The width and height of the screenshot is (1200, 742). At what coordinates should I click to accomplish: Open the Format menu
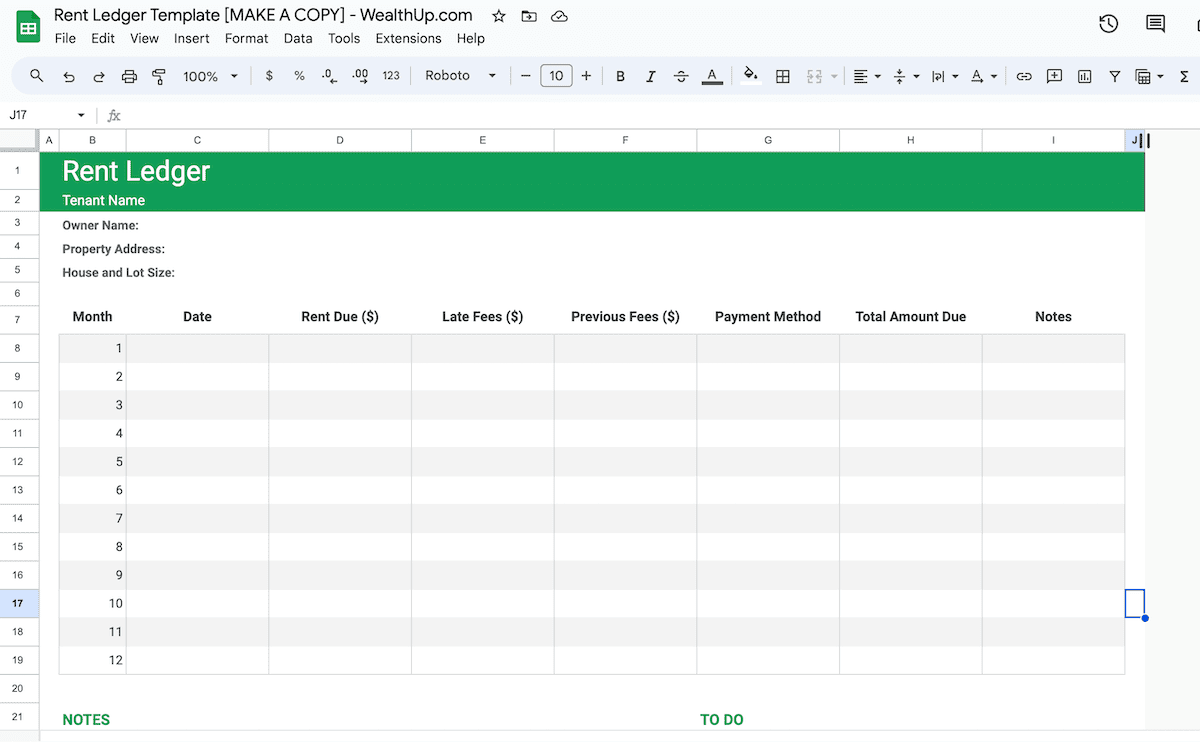[246, 38]
